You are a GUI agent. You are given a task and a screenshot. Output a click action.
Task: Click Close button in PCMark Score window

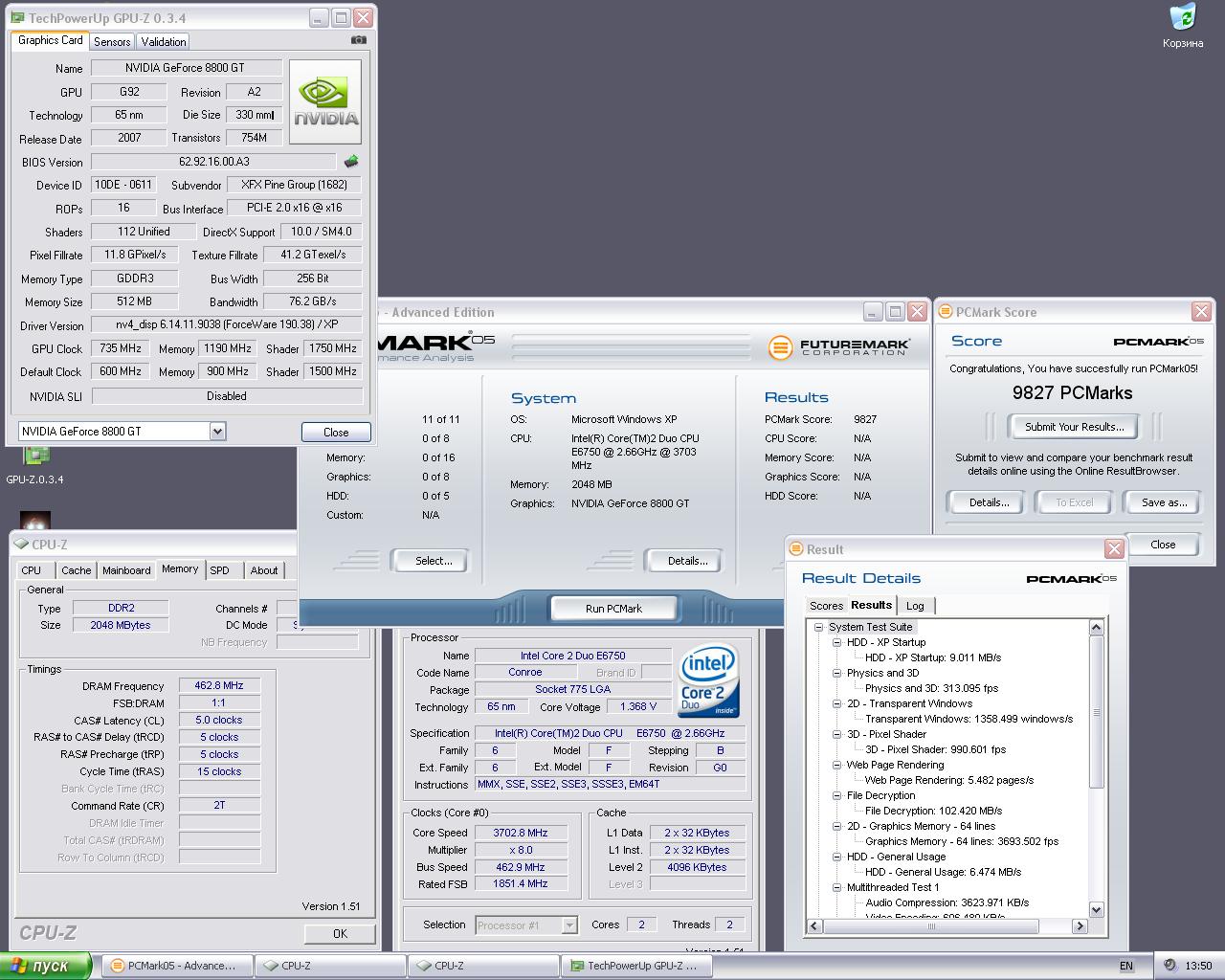[x=1163, y=545]
